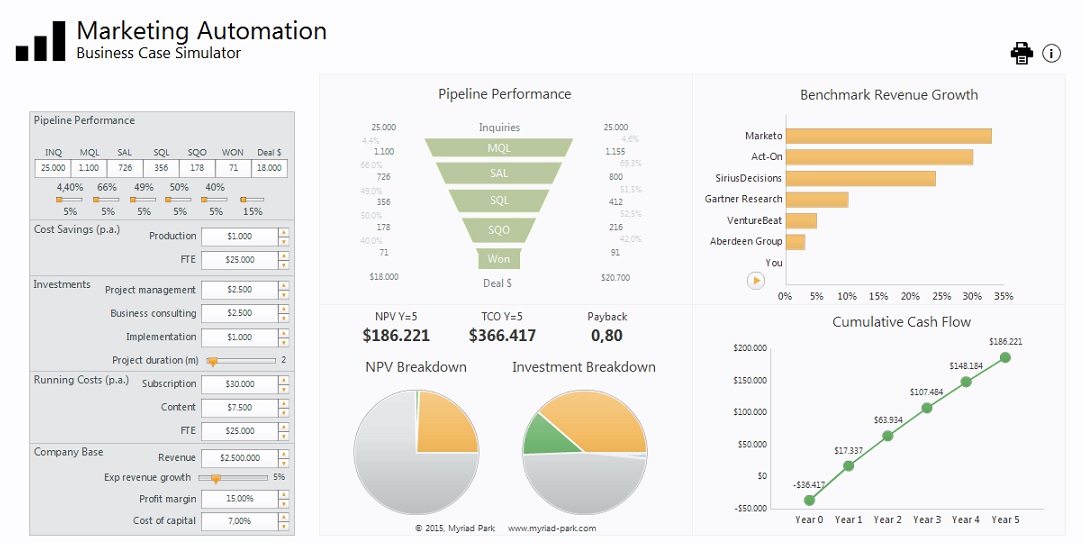Select the Deal $ input field
This screenshot has width=1084, height=543.
(268, 168)
